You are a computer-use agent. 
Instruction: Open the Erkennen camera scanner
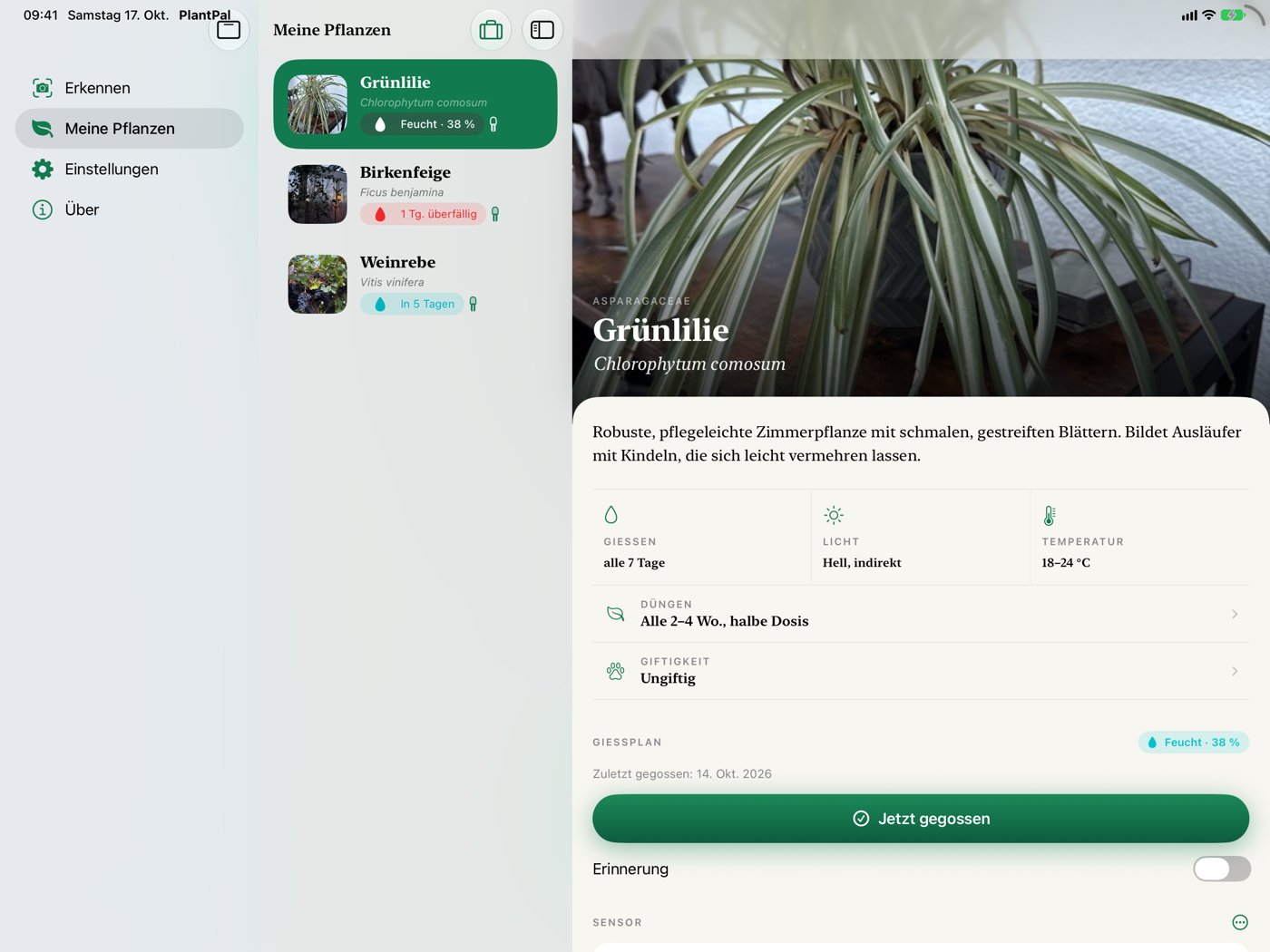[130, 88]
